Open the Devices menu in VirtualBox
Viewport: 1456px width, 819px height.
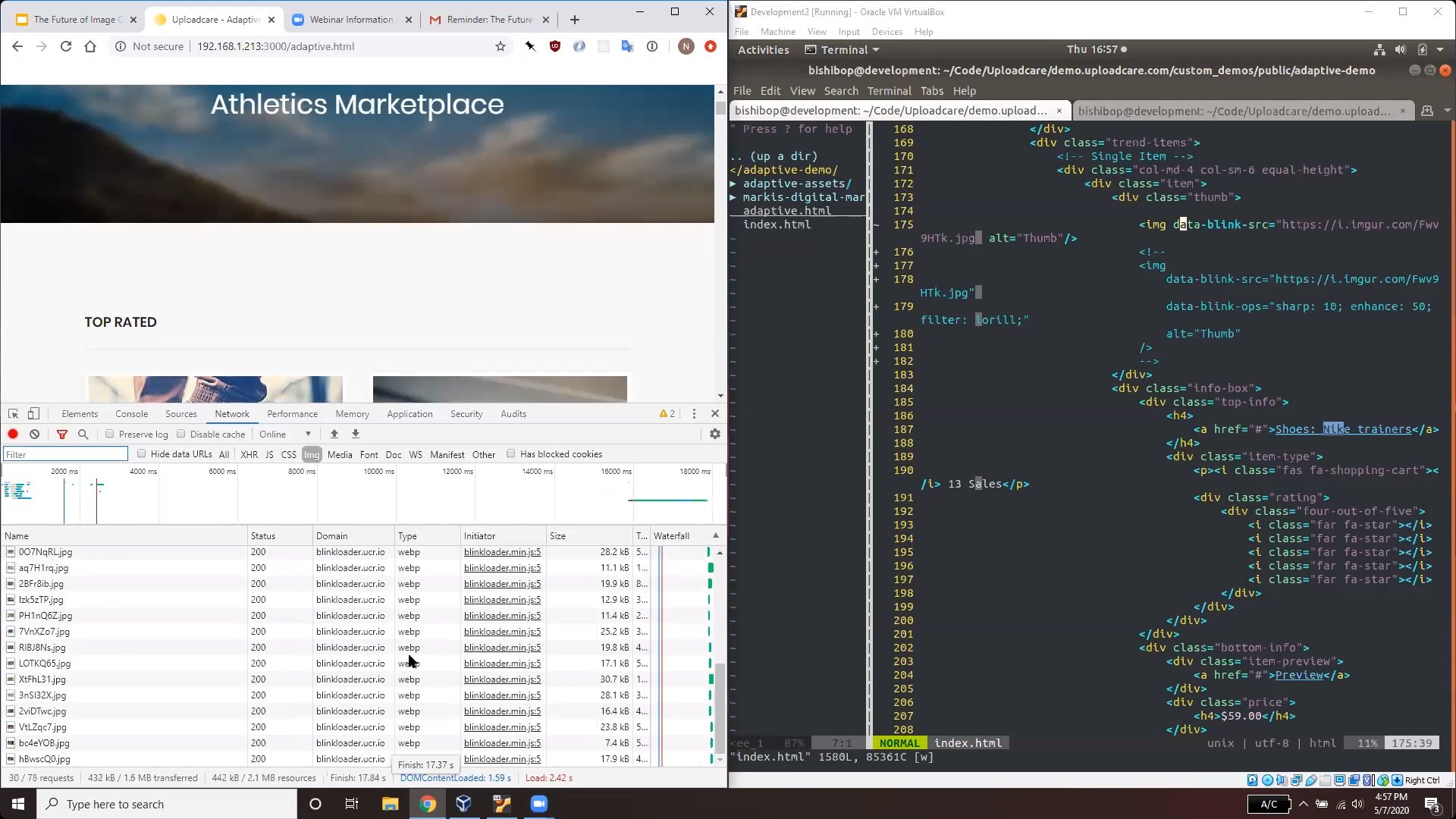(x=887, y=31)
